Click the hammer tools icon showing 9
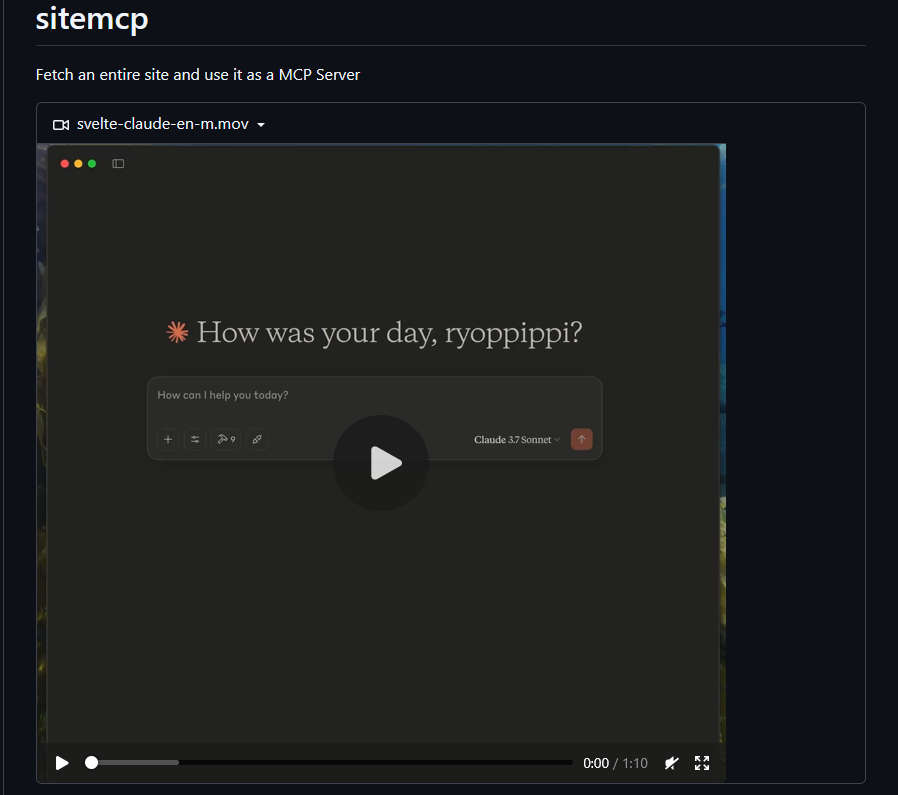 tap(227, 439)
